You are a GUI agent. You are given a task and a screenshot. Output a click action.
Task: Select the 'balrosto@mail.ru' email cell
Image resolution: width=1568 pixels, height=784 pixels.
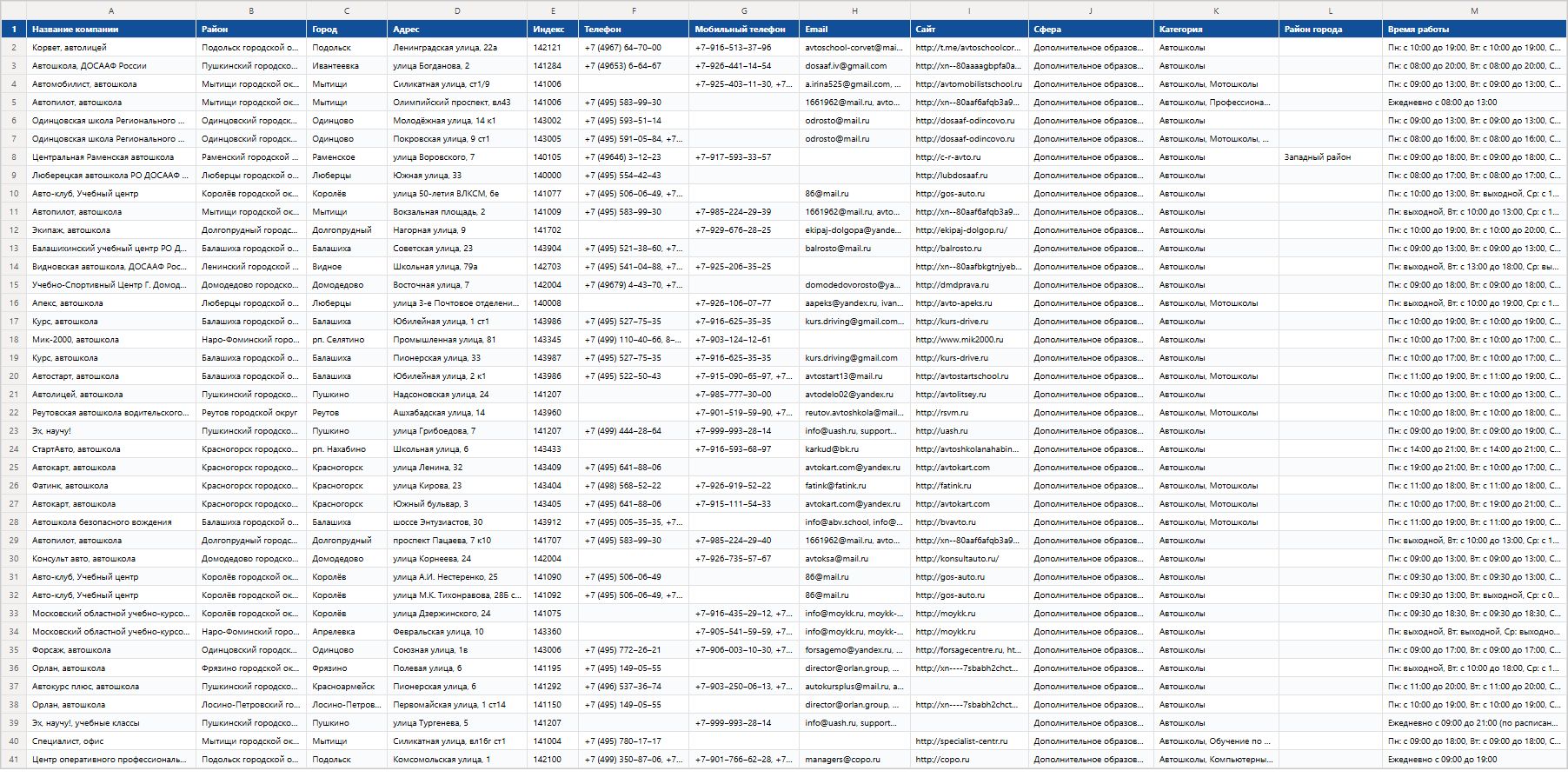click(x=854, y=248)
